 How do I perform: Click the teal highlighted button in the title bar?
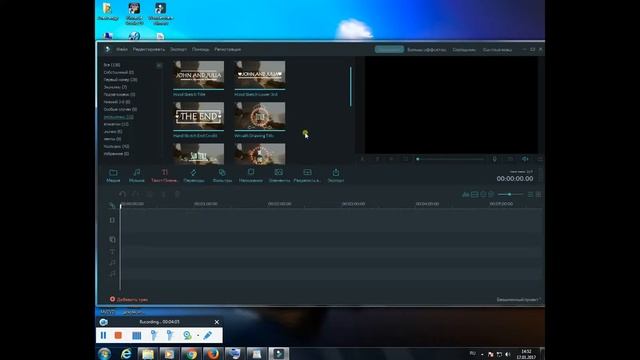pyautogui.click(x=389, y=49)
